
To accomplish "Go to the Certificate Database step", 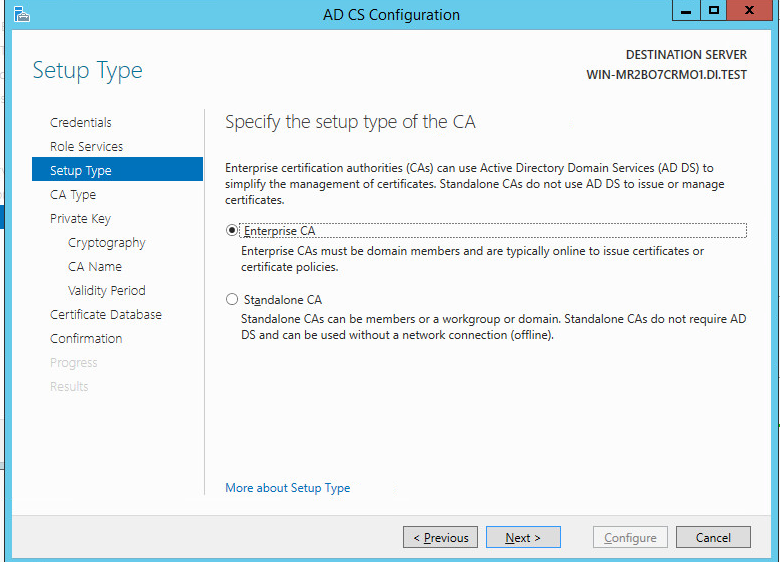I will point(106,315).
